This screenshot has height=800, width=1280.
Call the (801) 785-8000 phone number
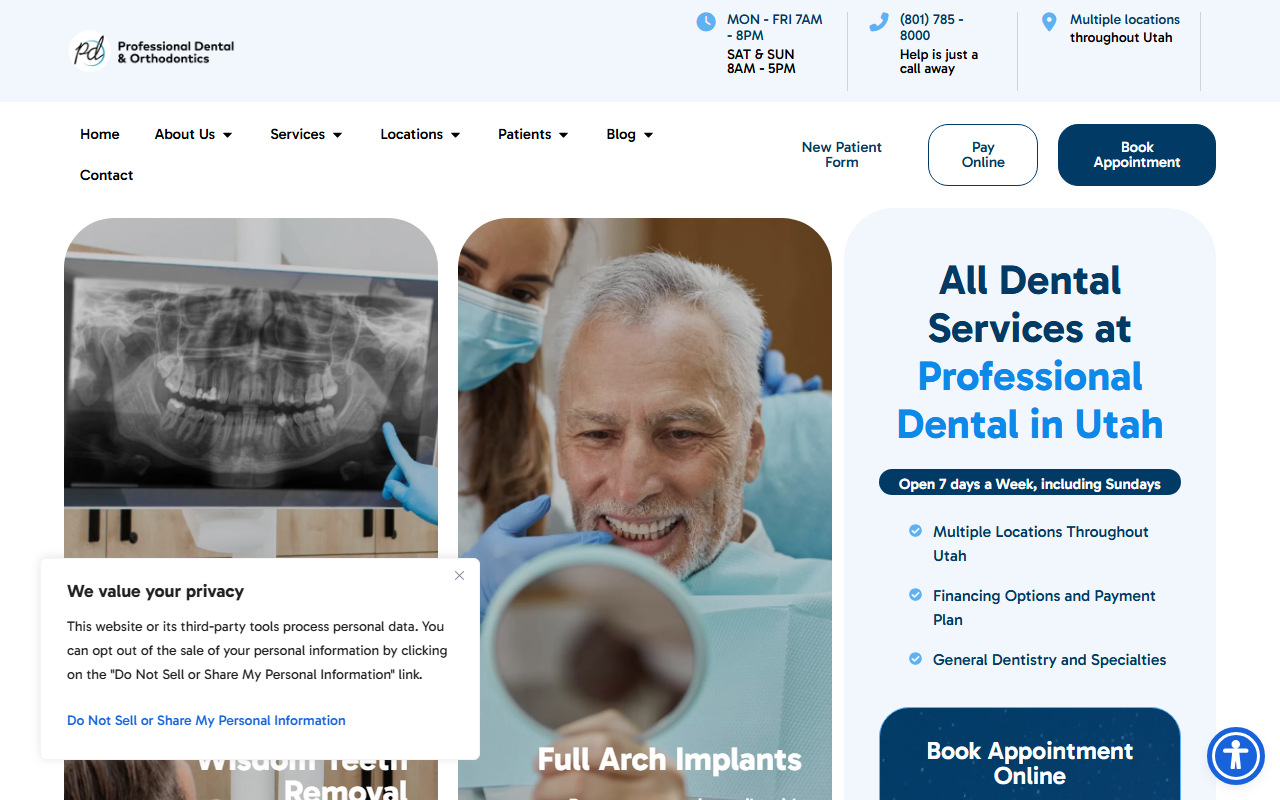[x=932, y=27]
